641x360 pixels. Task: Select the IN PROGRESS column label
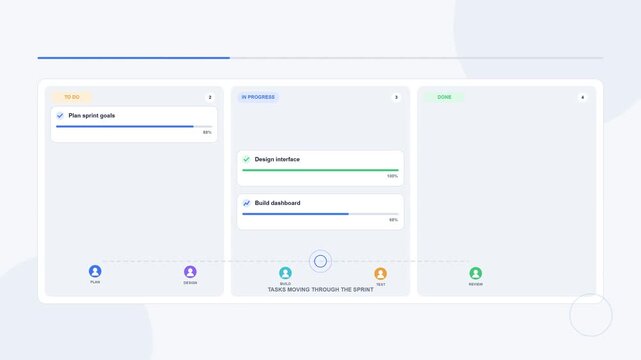[258, 97]
